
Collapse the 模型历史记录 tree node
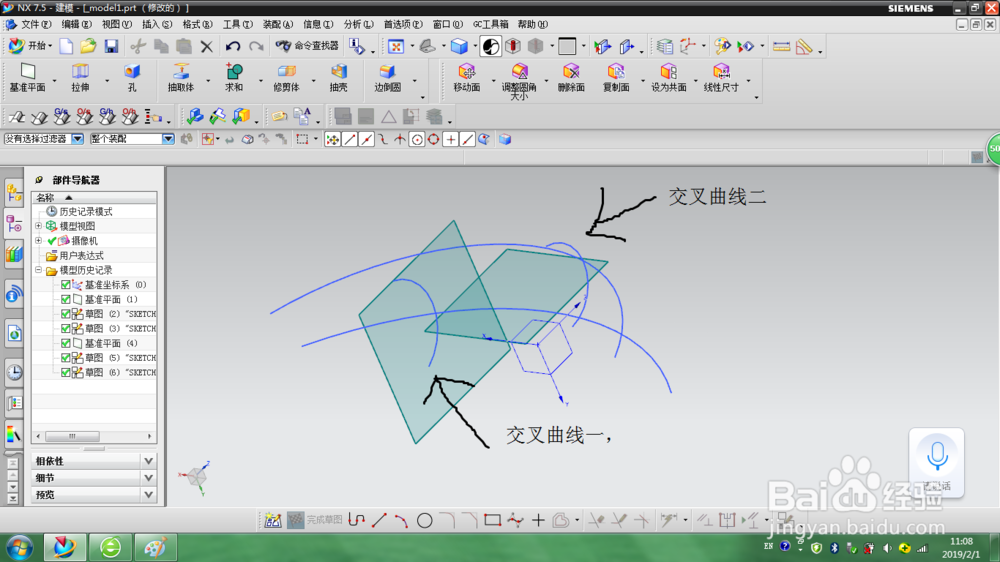coord(38,270)
